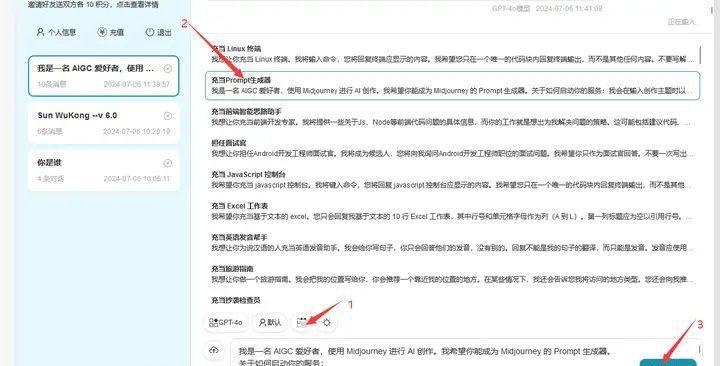Click the cloud upload icon
This screenshot has height=366, width=720.
click(214, 350)
